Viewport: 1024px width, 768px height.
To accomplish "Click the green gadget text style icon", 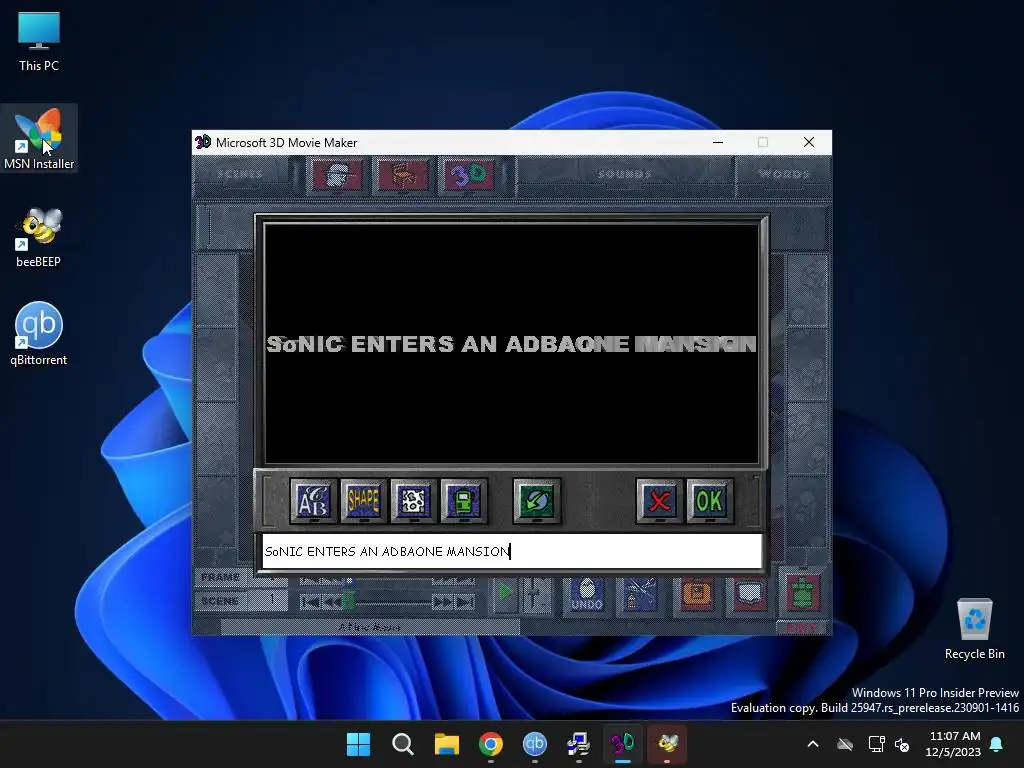I will tap(464, 501).
